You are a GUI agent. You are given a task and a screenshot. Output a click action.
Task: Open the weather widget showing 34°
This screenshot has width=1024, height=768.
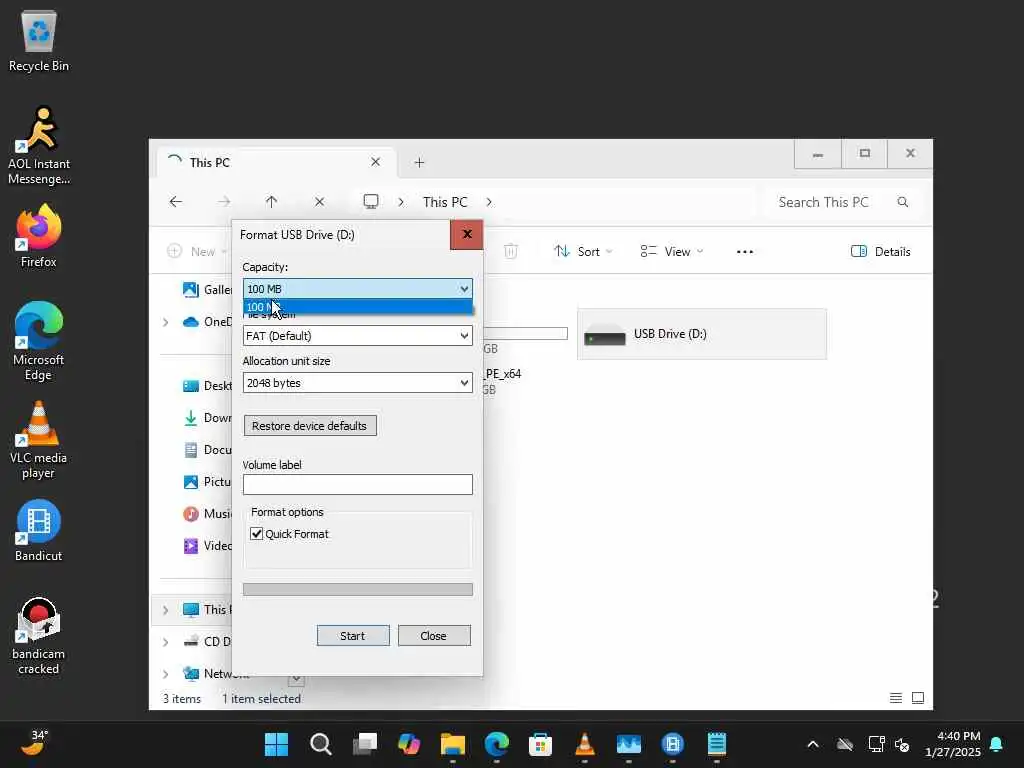(x=34, y=743)
